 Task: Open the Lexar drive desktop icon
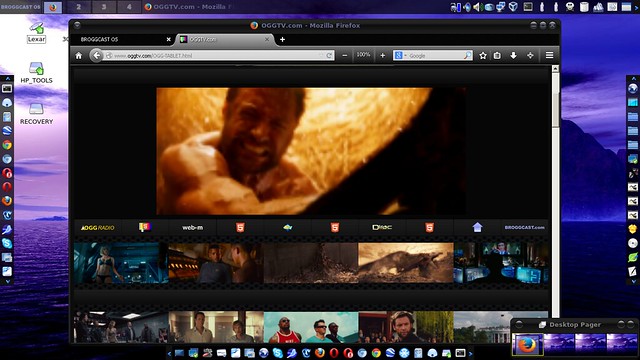click(x=36, y=32)
